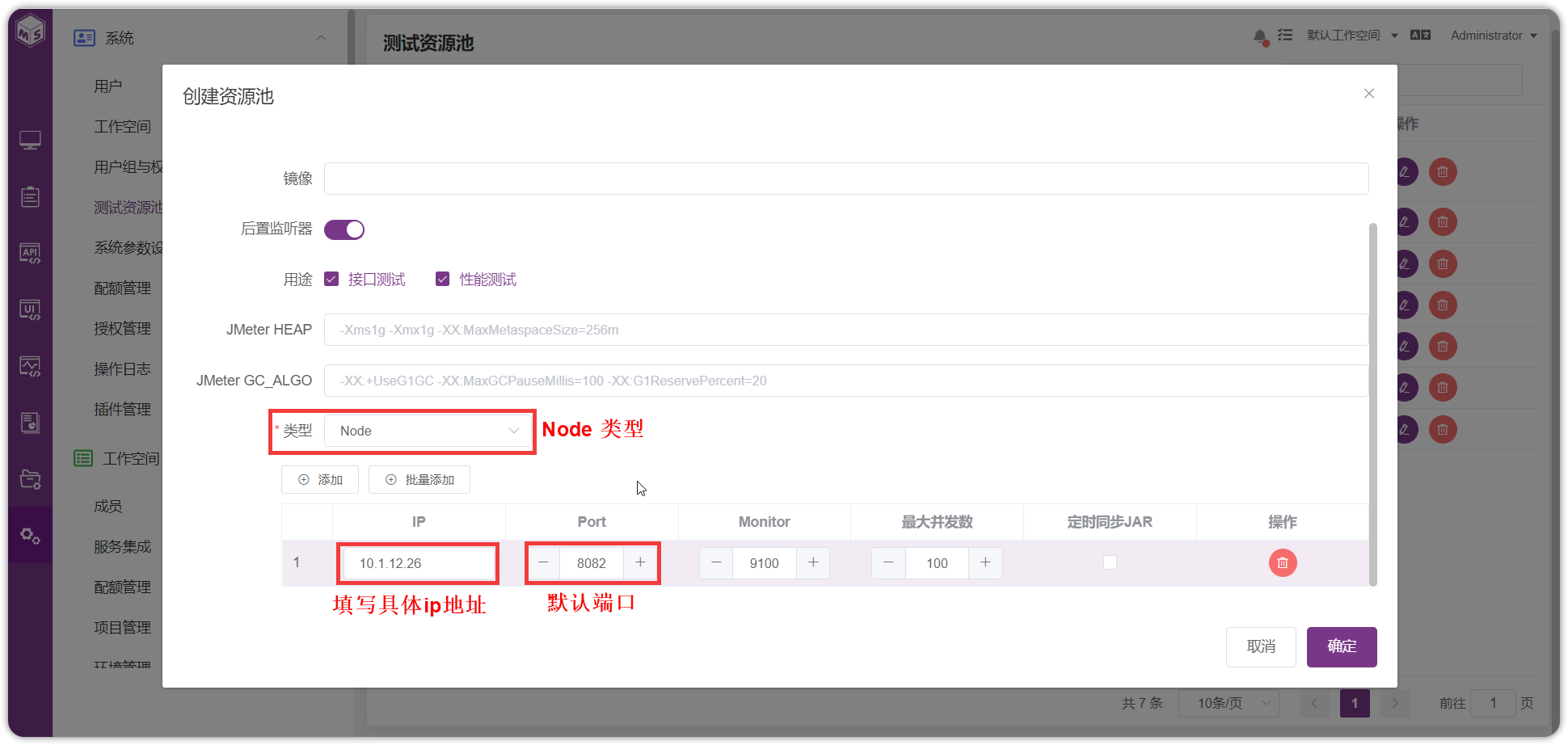Image resolution: width=1568 pixels, height=745 pixels.
Task: Check the 定时同步JAR checkbox
Action: [1110, 562]
